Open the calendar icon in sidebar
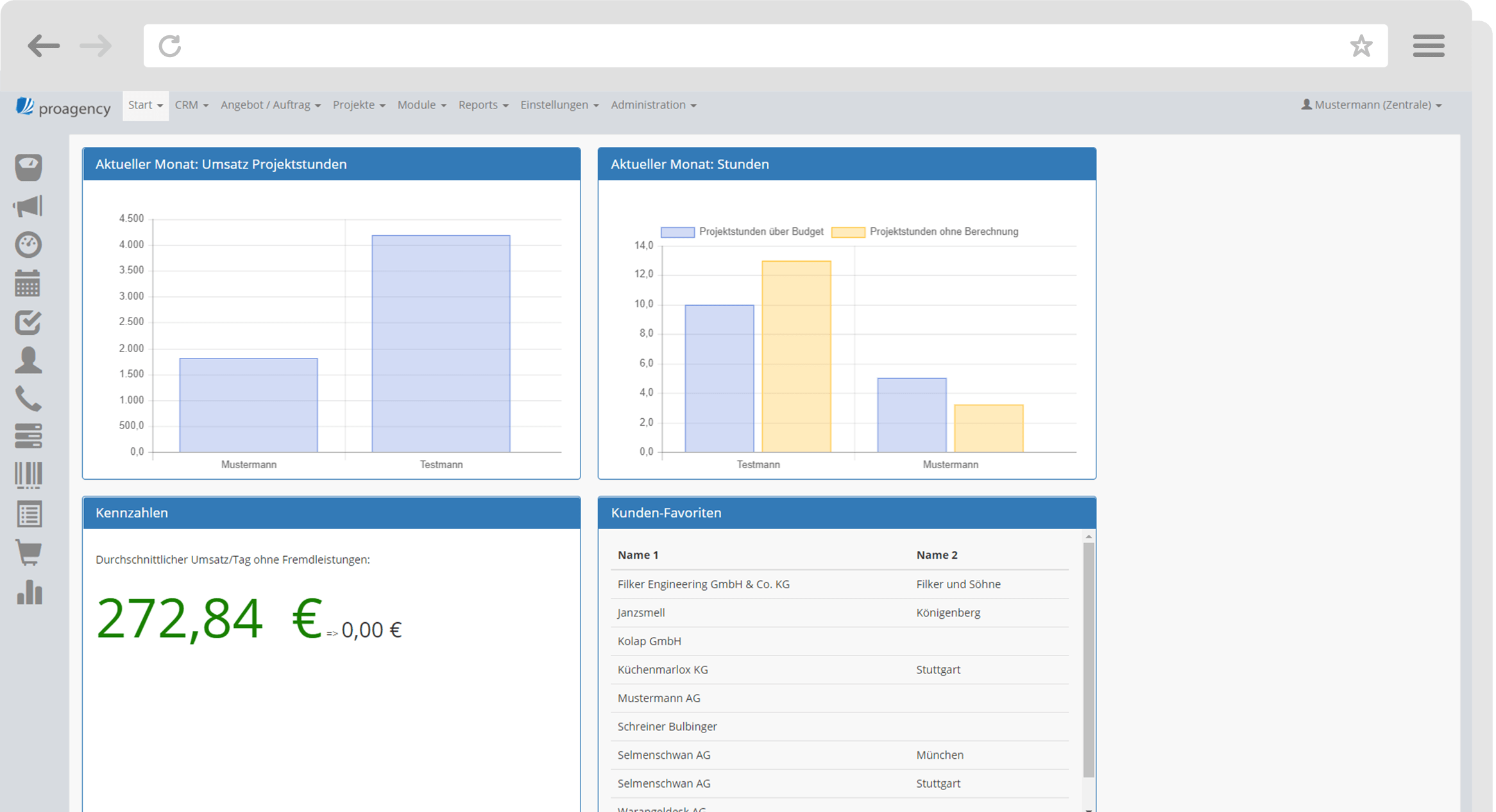 28,283
